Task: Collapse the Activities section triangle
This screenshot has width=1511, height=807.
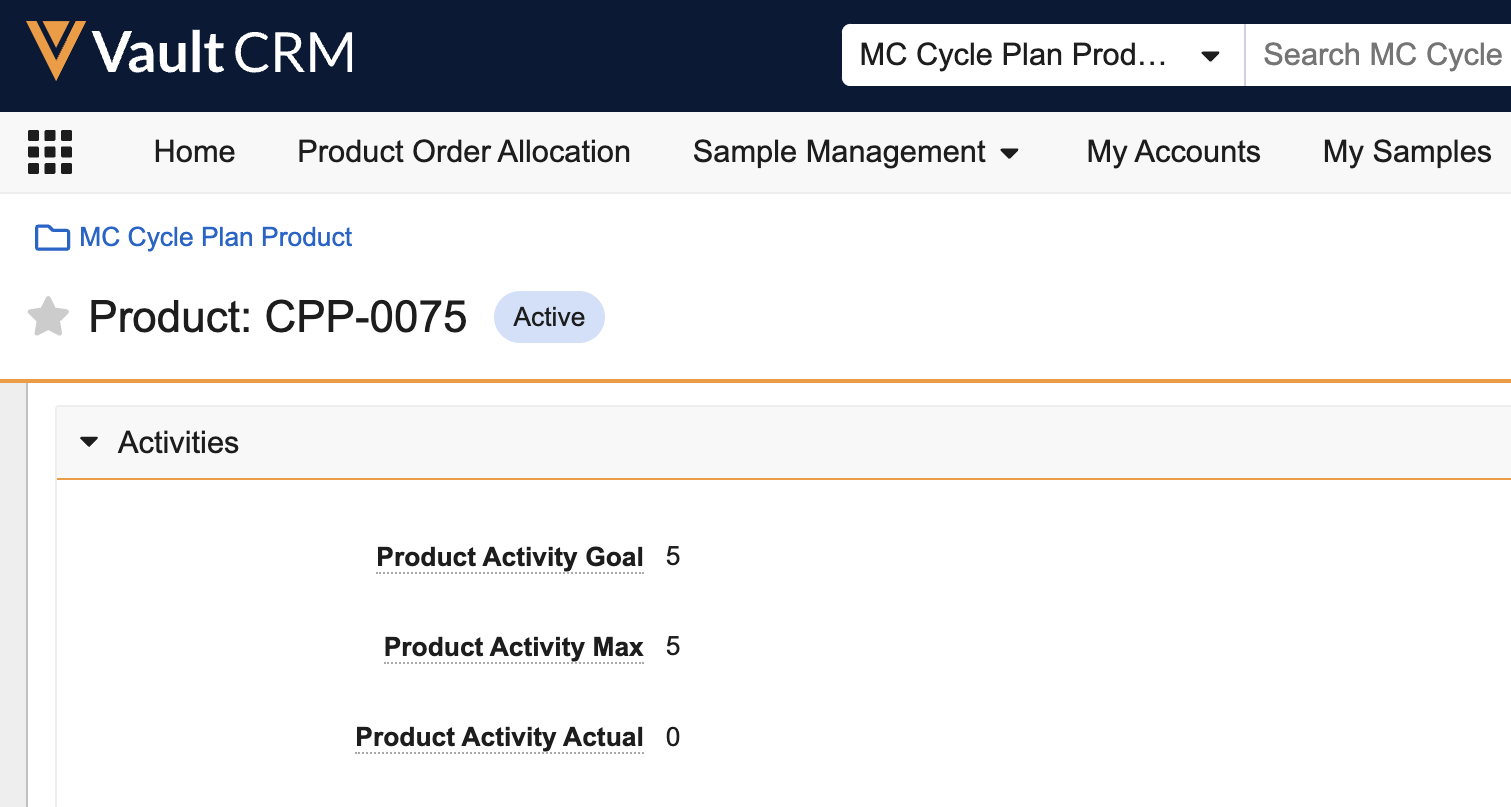Action: 89,442
